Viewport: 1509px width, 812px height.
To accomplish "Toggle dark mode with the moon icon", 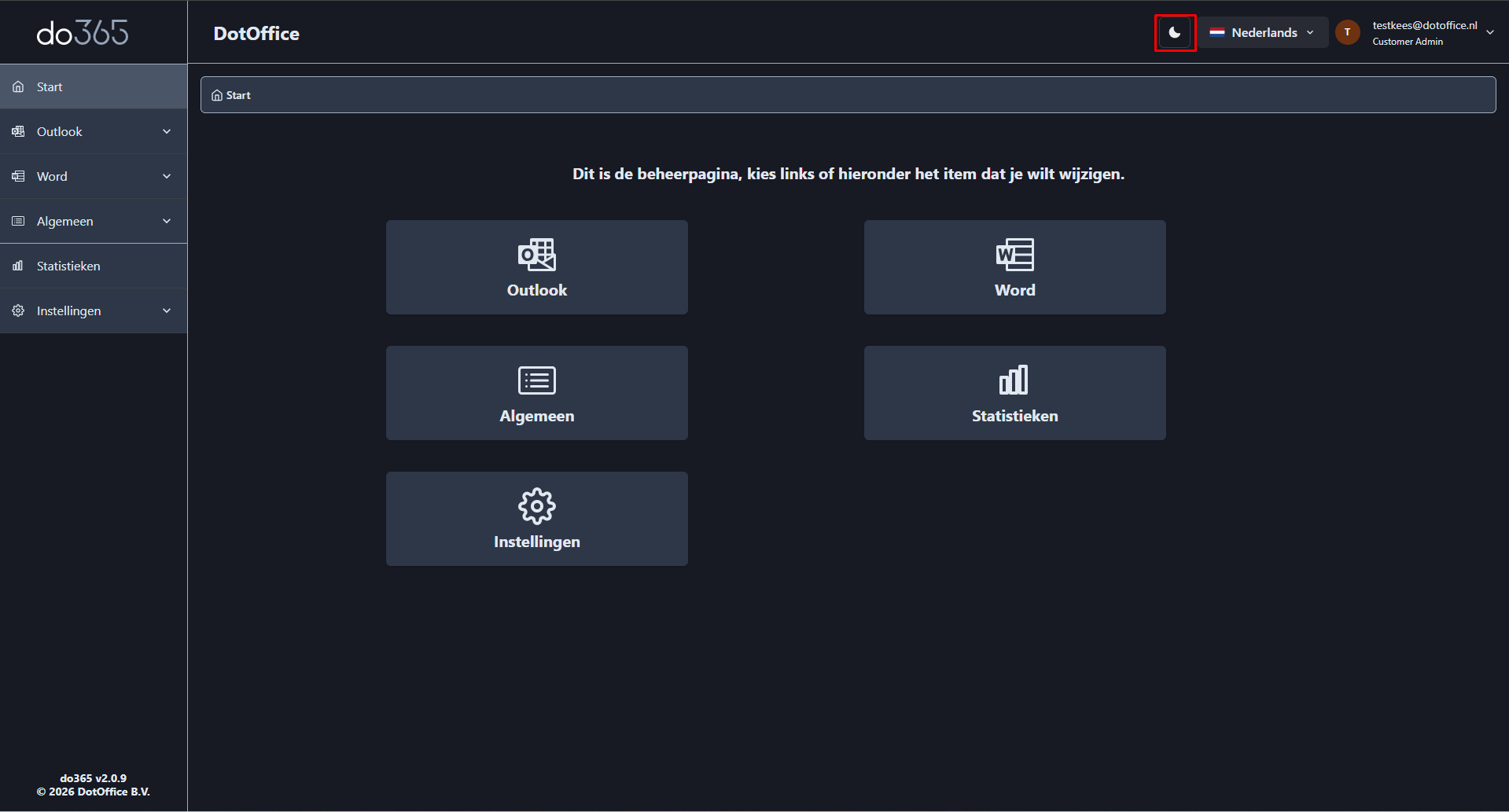I will 1175,33.
